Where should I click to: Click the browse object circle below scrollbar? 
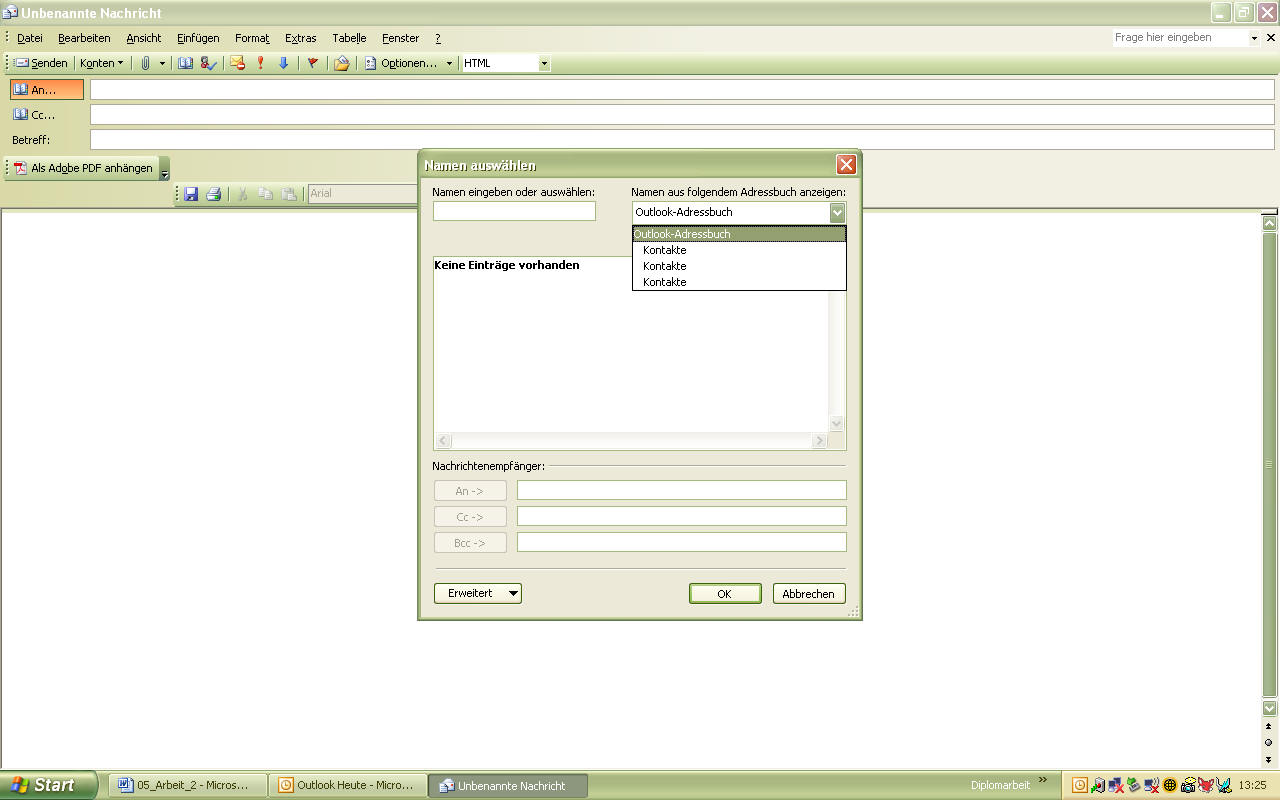[x=1269, y=742]
